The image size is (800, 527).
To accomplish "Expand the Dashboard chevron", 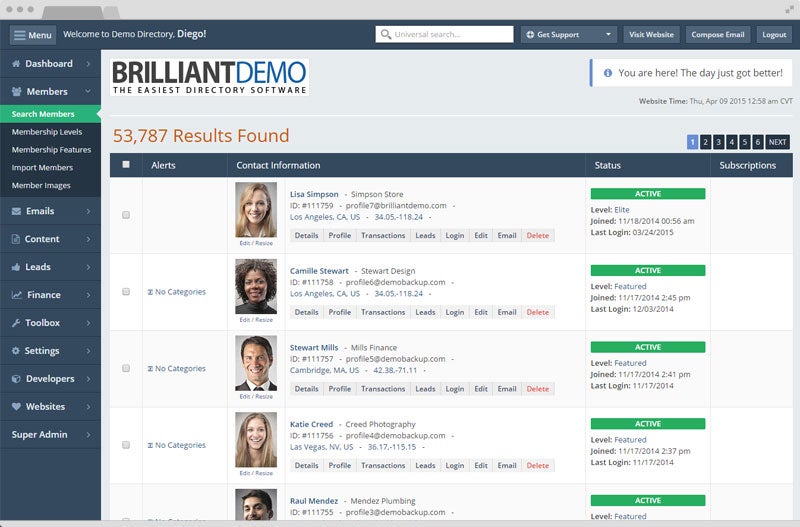I will point(88,64).
